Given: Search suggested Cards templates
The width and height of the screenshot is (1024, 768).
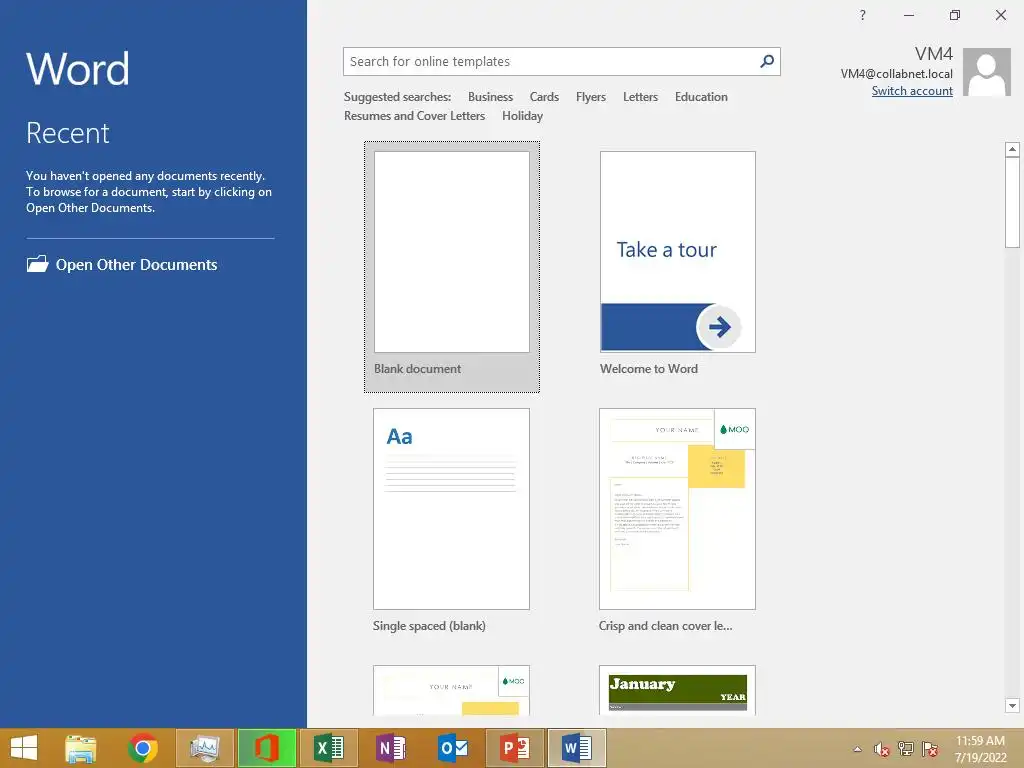Looking at the screenshot, I should pos(544,97).
